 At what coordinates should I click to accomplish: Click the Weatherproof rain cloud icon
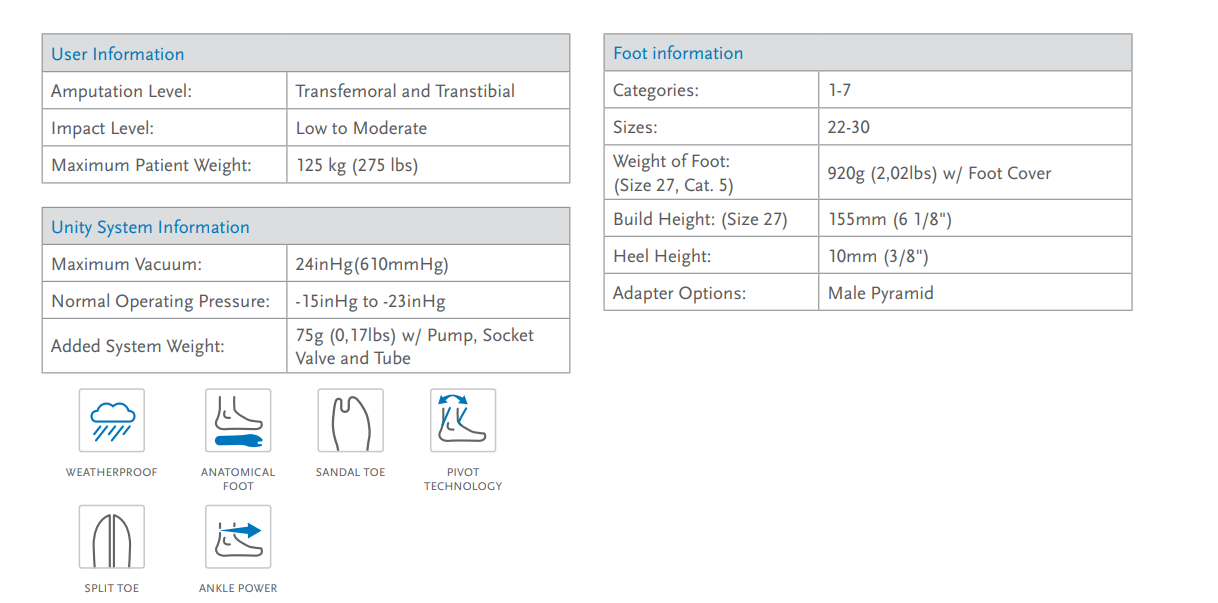[x=112, y=420]
